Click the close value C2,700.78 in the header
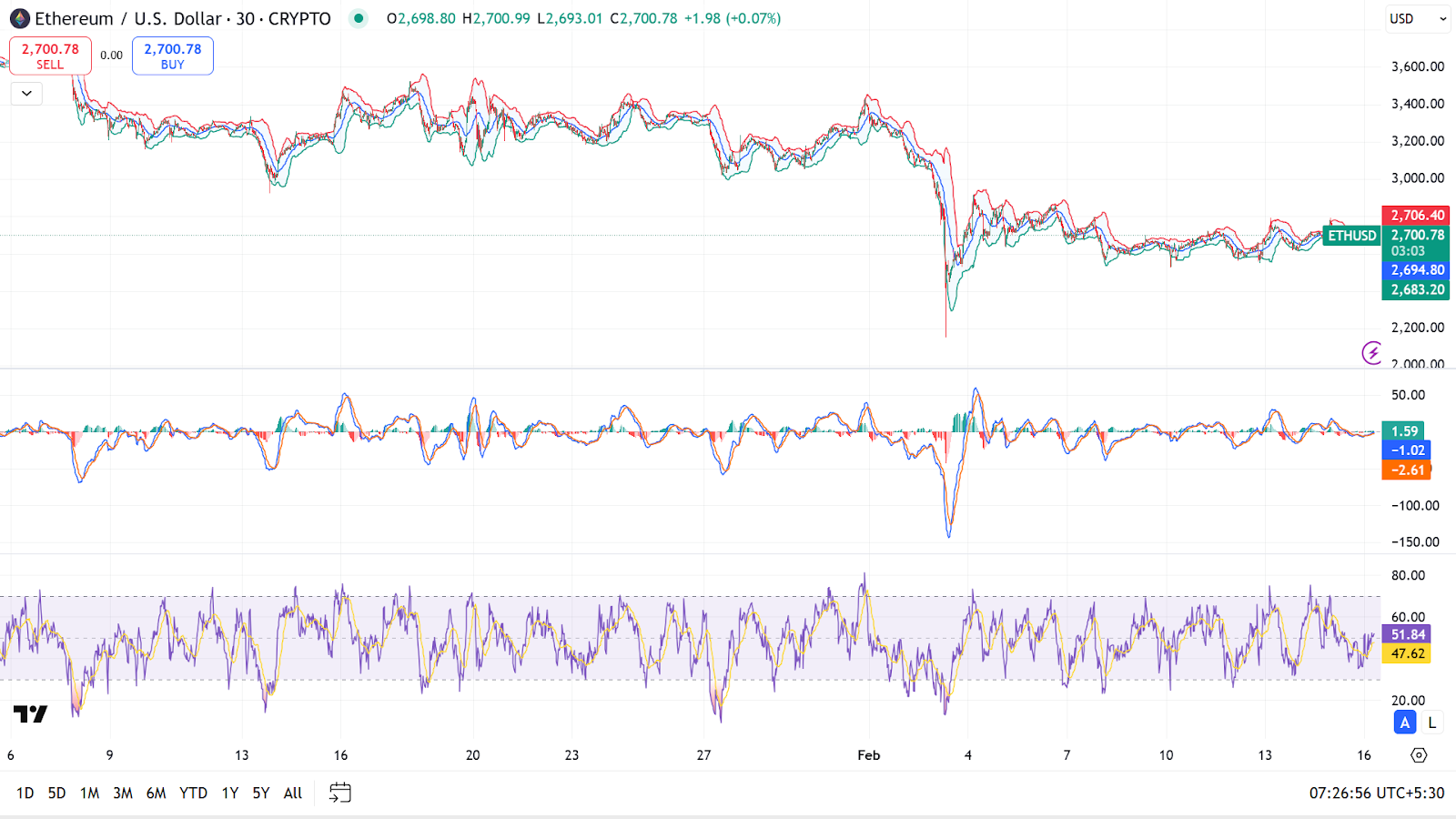Viewport: 1456px width, 819px height. tap(643, 18)
